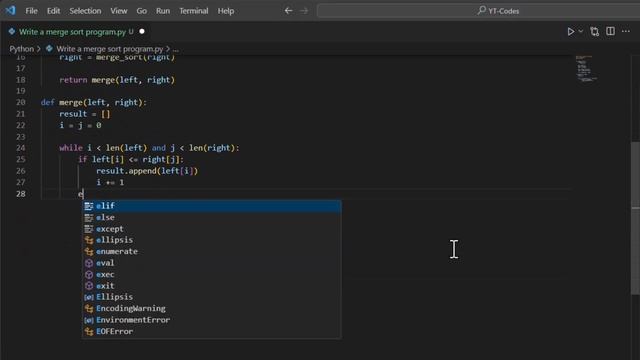This screenshot has width=640, height=360.
Task: Place cursor on i += 1 line
Action: pyautogui.click(x=110, y=182)
